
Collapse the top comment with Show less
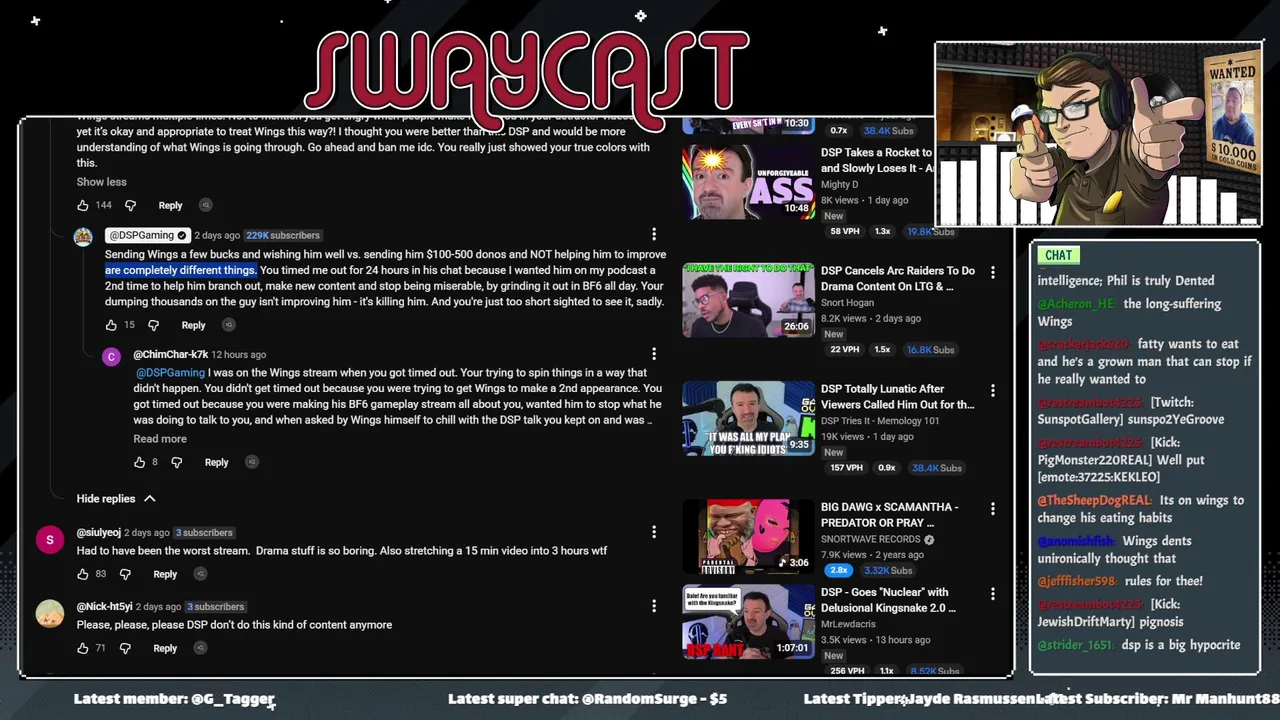pyautogui.click(x=101, y=182)
